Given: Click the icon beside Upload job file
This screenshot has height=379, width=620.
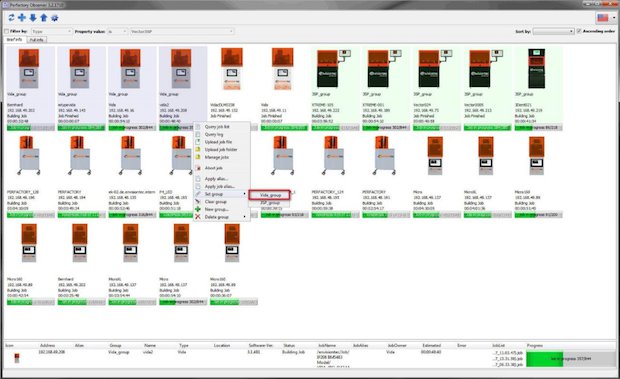Looking at the screenshot, I should coord(198,142).
